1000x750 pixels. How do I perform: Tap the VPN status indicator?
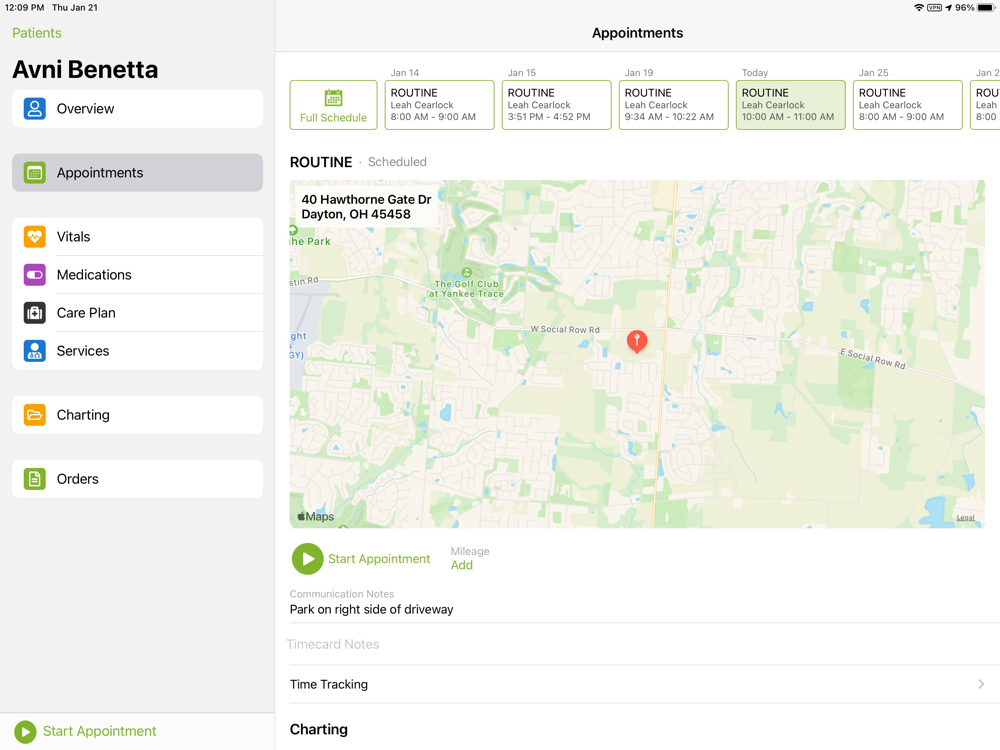(x=935, y=8)
